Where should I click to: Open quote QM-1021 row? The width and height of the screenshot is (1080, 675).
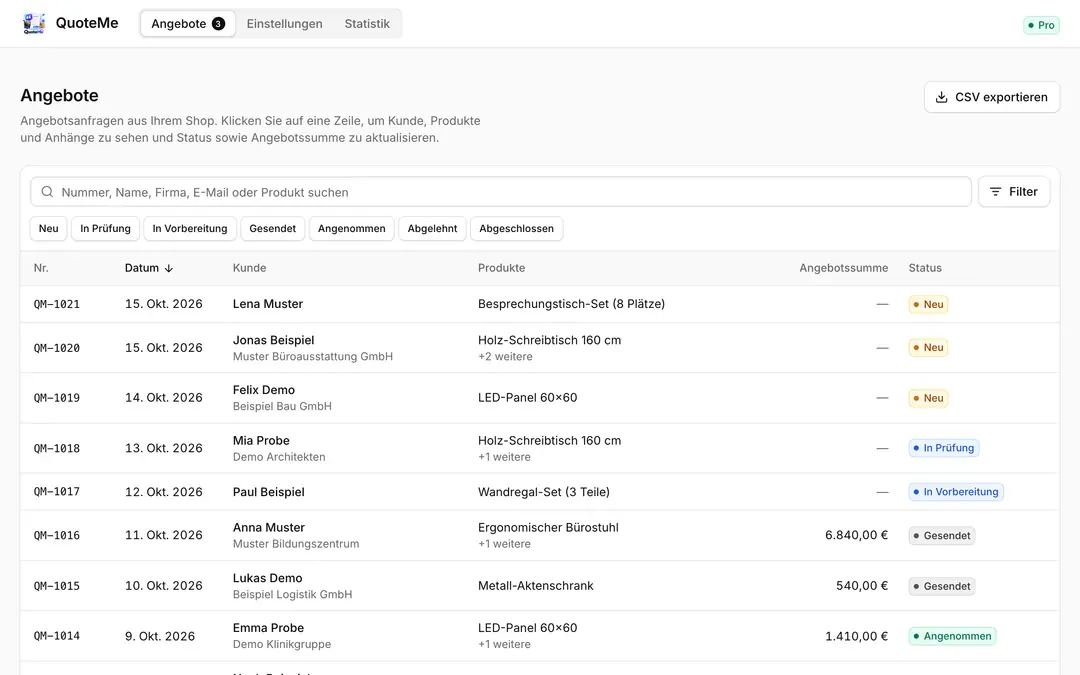[x=540, y=304]
